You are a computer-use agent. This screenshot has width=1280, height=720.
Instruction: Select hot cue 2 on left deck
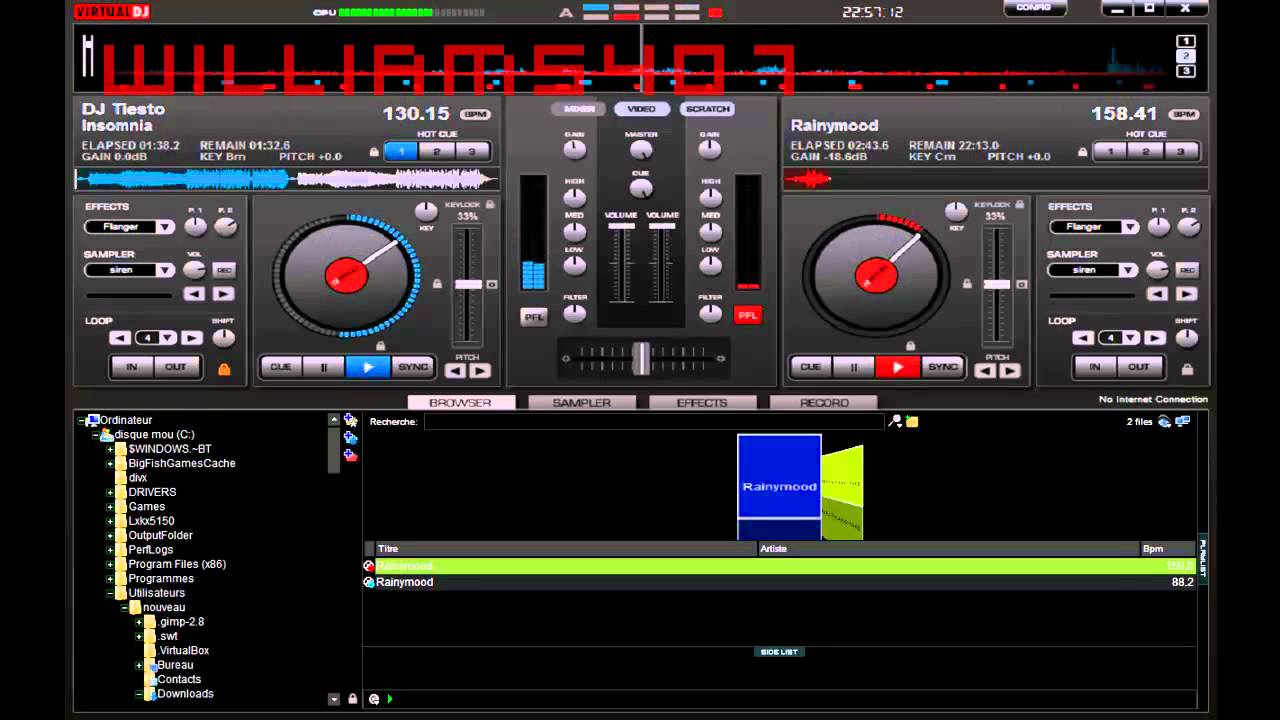tap(437, 152)
